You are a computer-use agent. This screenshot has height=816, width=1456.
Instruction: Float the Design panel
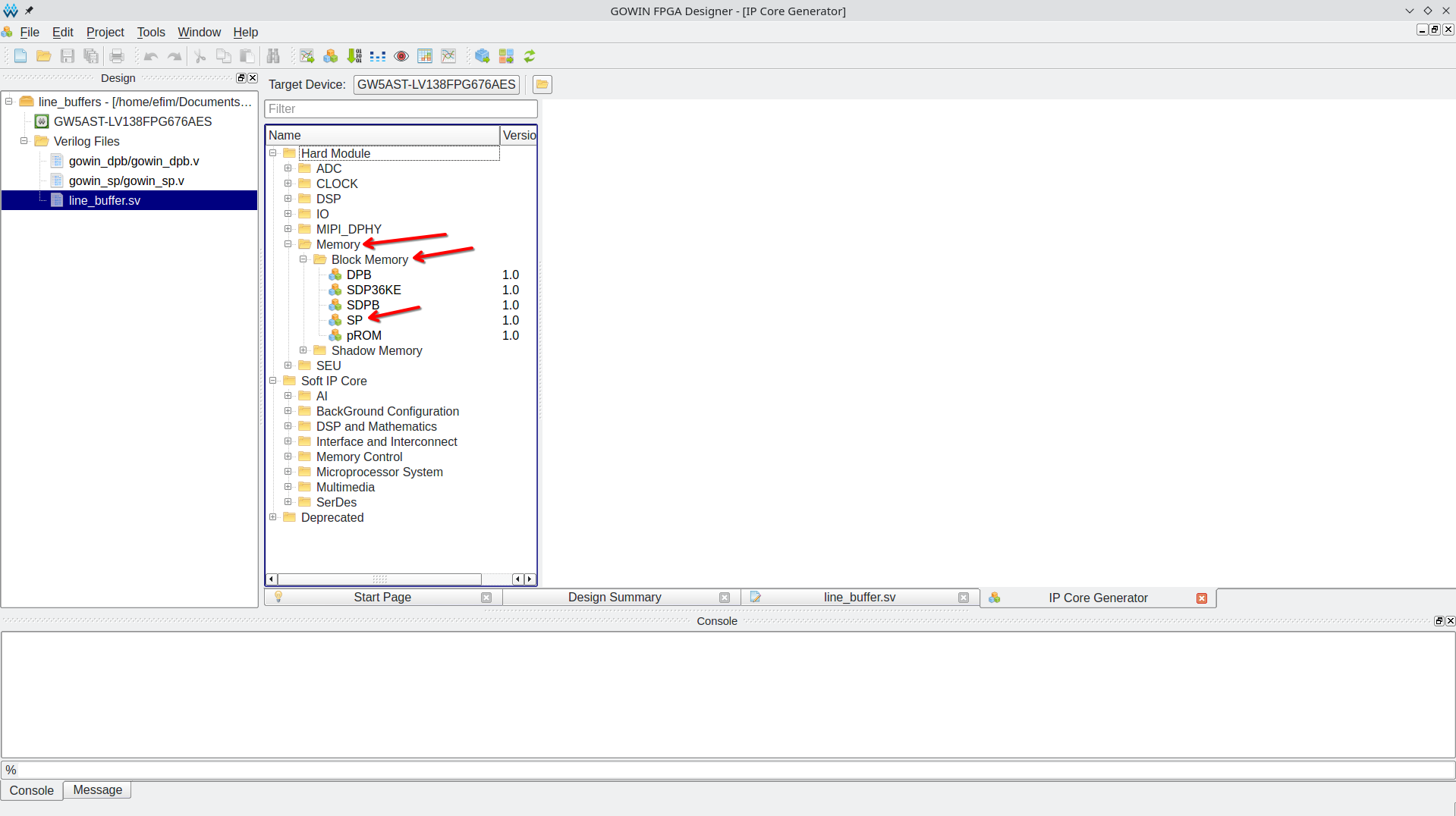(x=241, y=78)
